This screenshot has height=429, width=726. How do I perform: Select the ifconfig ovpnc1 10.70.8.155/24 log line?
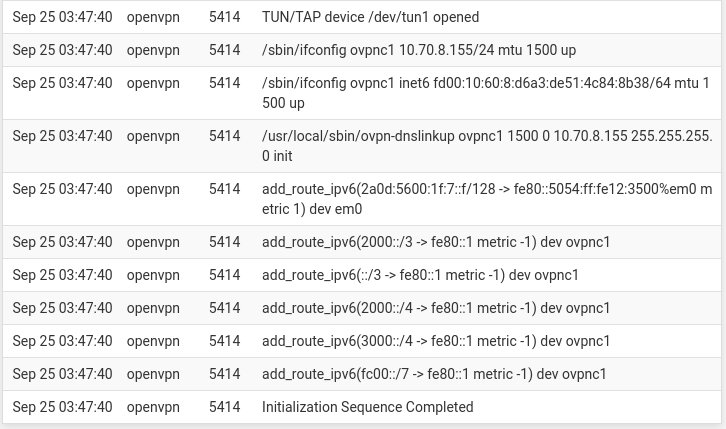tap(419, 50)
